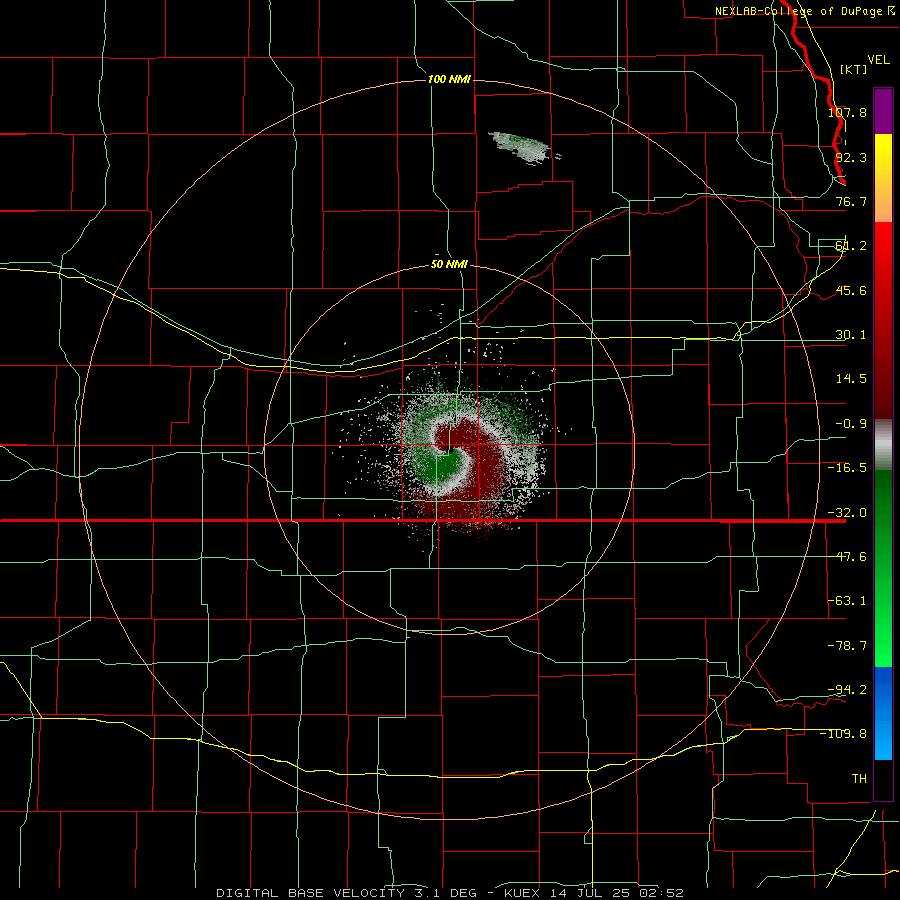
Task: Click the 76.7 velocity scale value
Action: pos(851,201)
